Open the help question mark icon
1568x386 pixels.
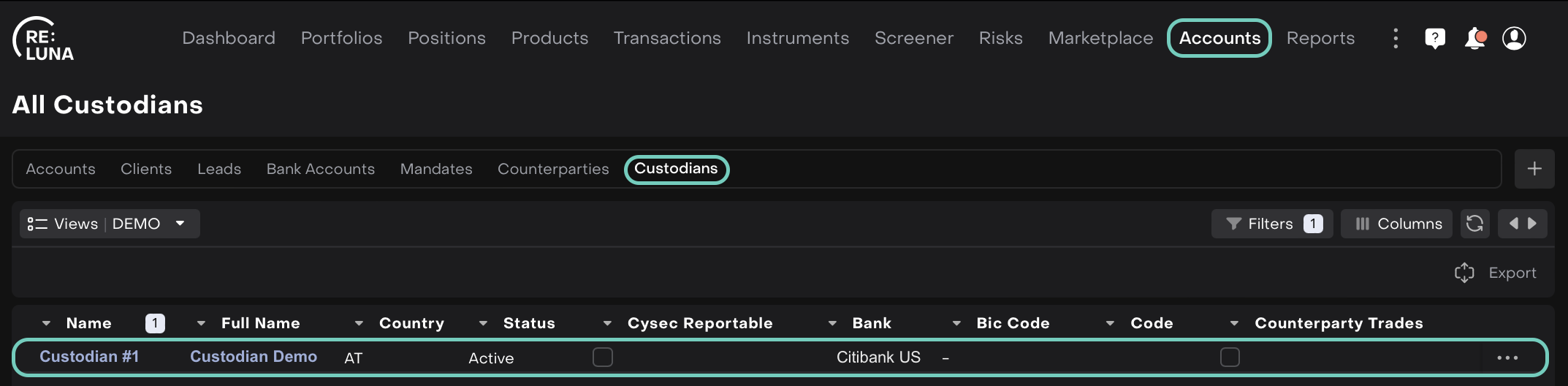coord(1434,38)
